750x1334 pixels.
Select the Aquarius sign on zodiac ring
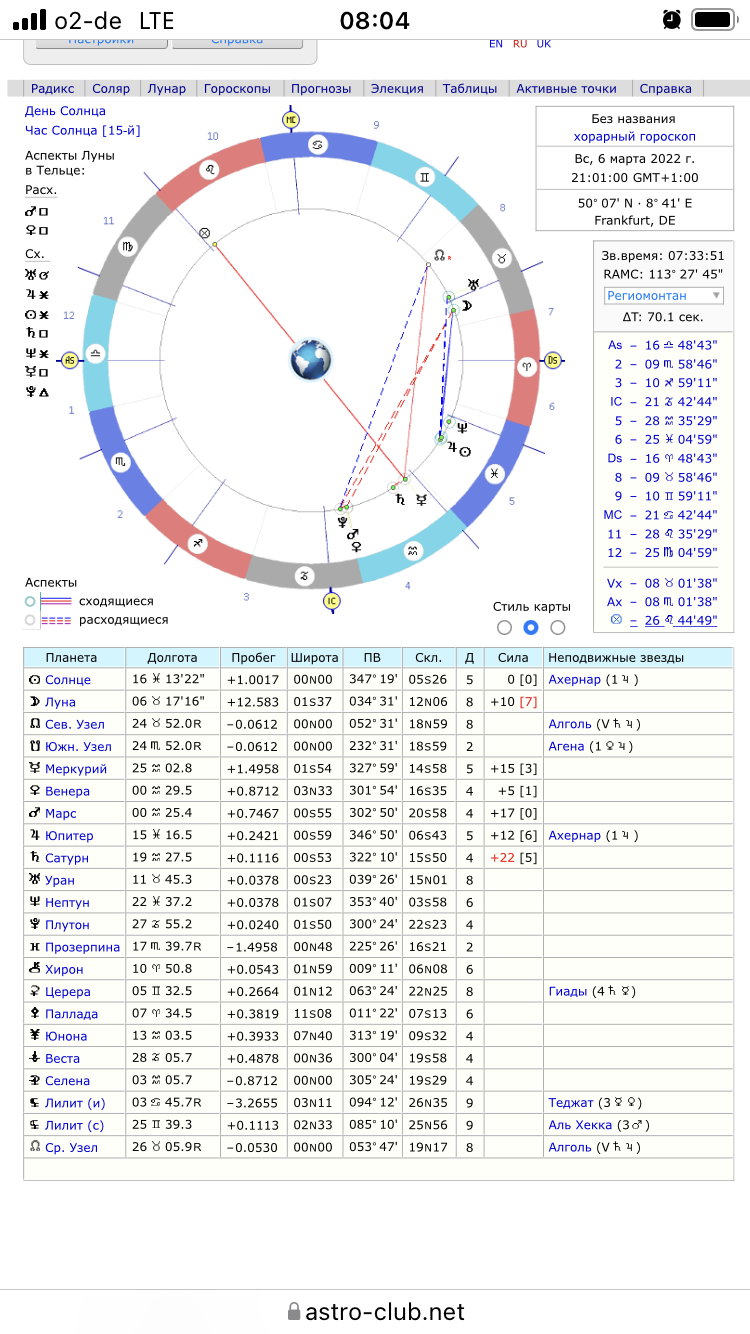(x=412, y=551)
